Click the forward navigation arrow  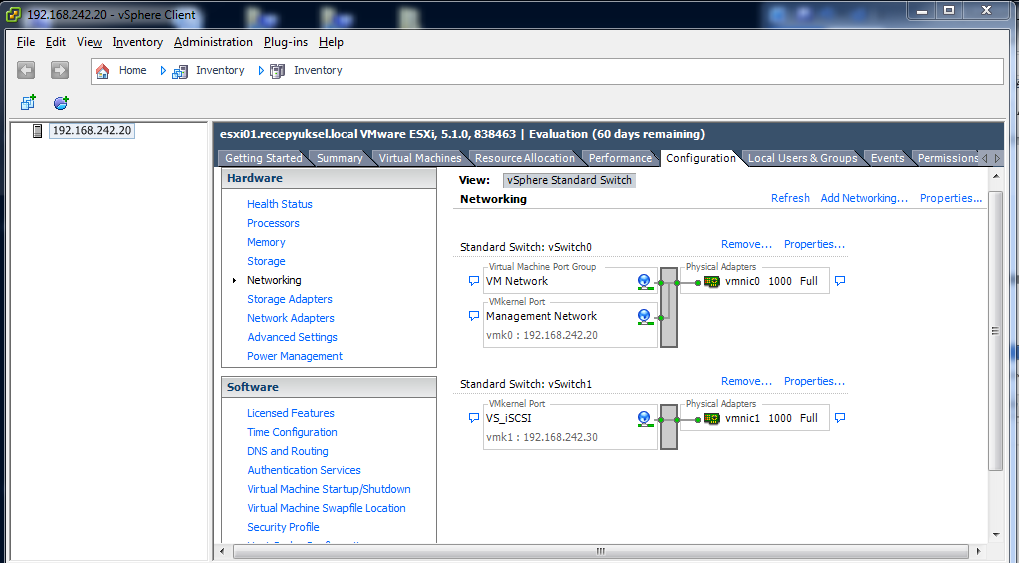pos(60,70)
